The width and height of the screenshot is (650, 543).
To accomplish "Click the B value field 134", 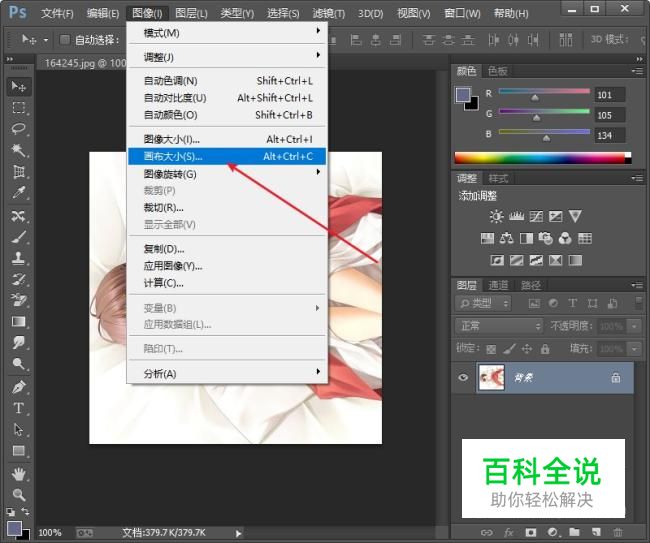I will click(609, 135).
